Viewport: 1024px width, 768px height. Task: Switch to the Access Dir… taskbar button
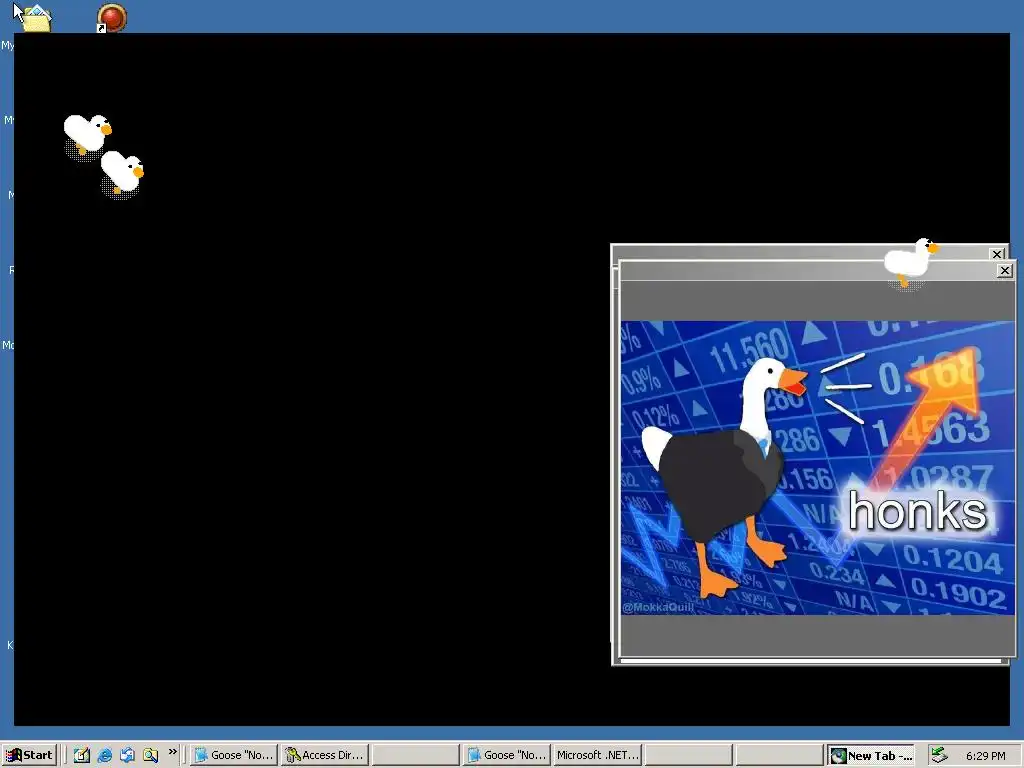325,755
